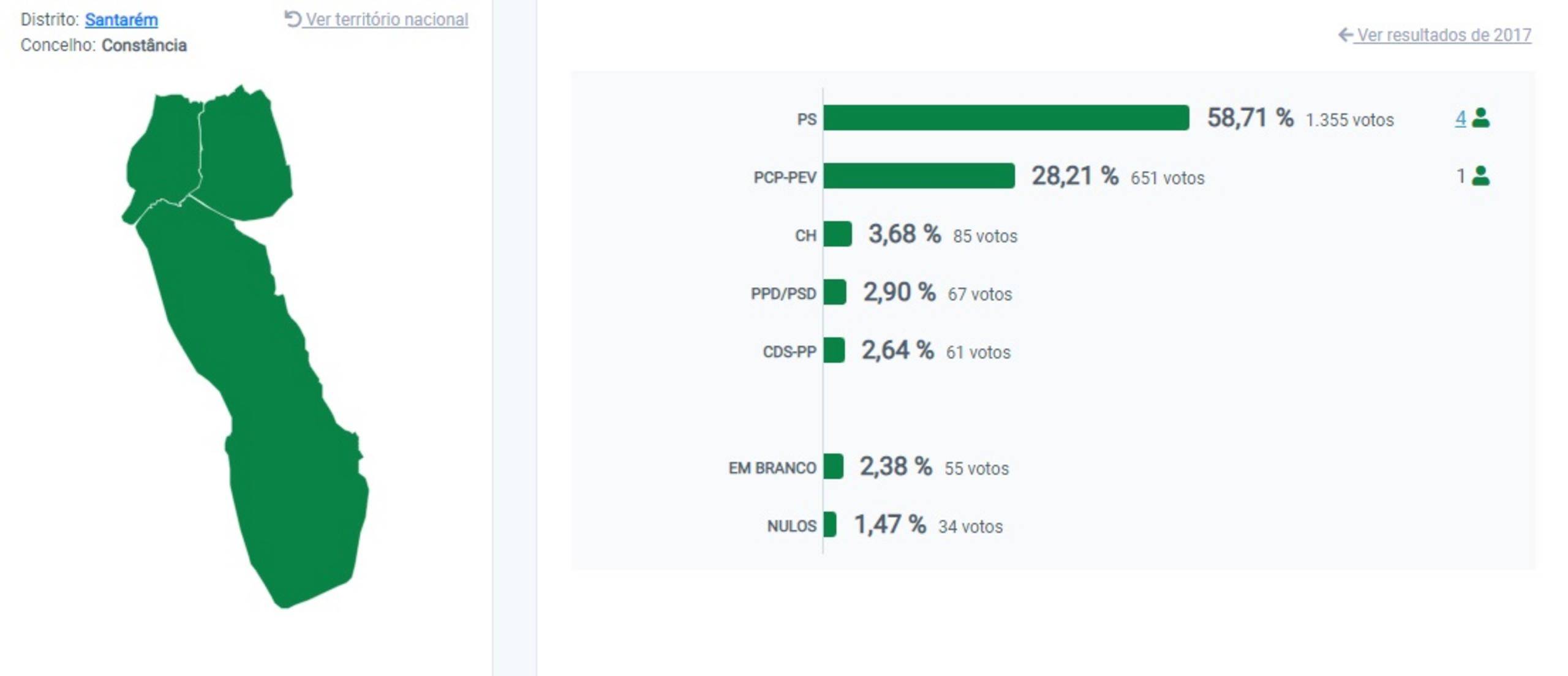The width and height of the screenshot is (1568, 676).
Task: Click the circular arrow icon beside Ver território nacional
Action: coord(292,19)
